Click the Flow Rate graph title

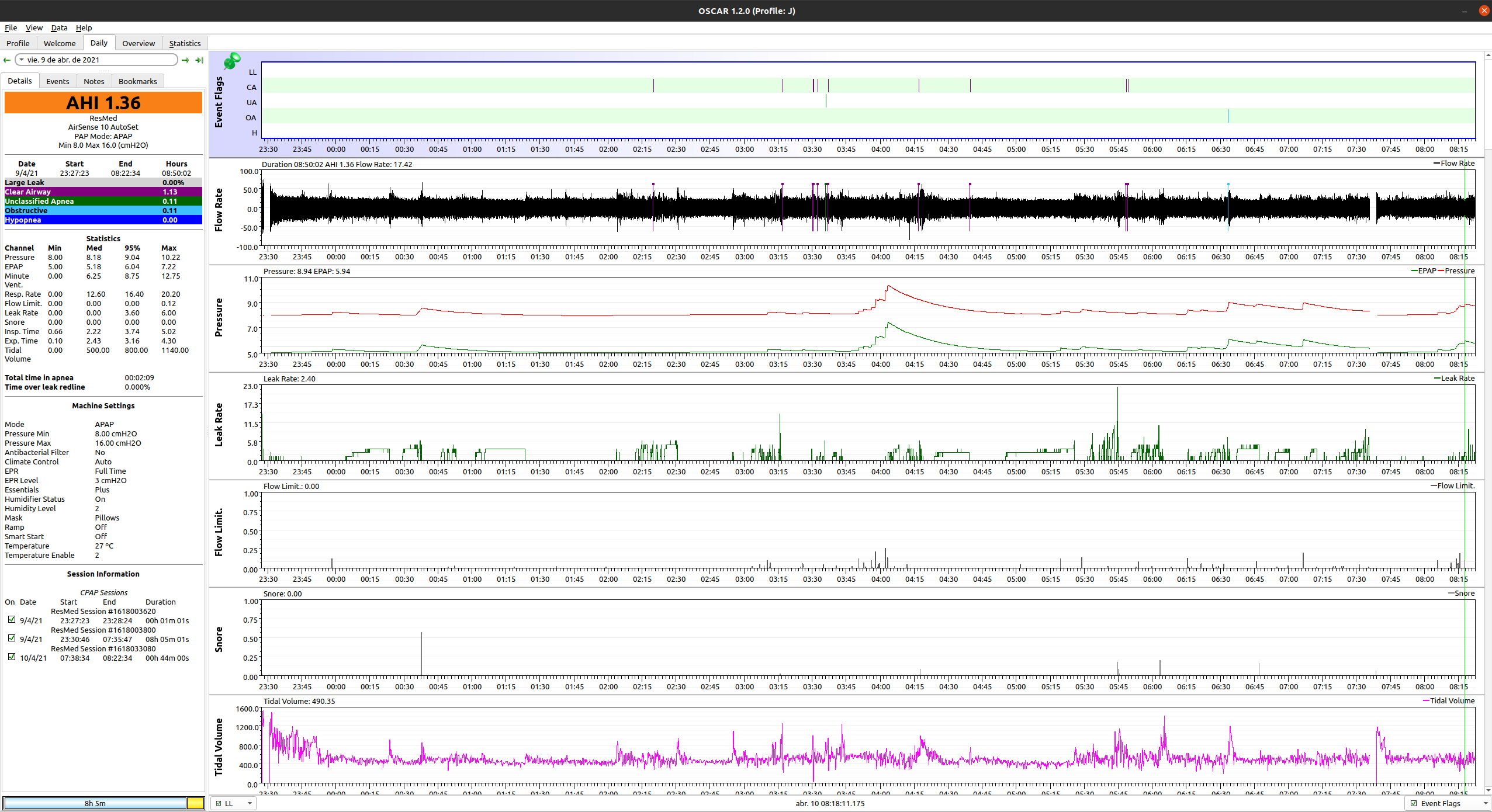219,209
